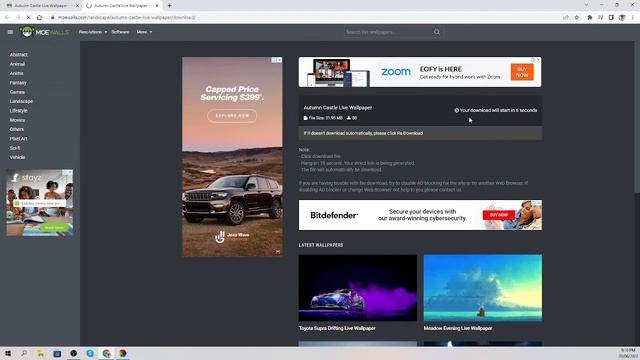
Task: Open the side panel icon in Chrome toolbar
Action: tap(611, 18)
